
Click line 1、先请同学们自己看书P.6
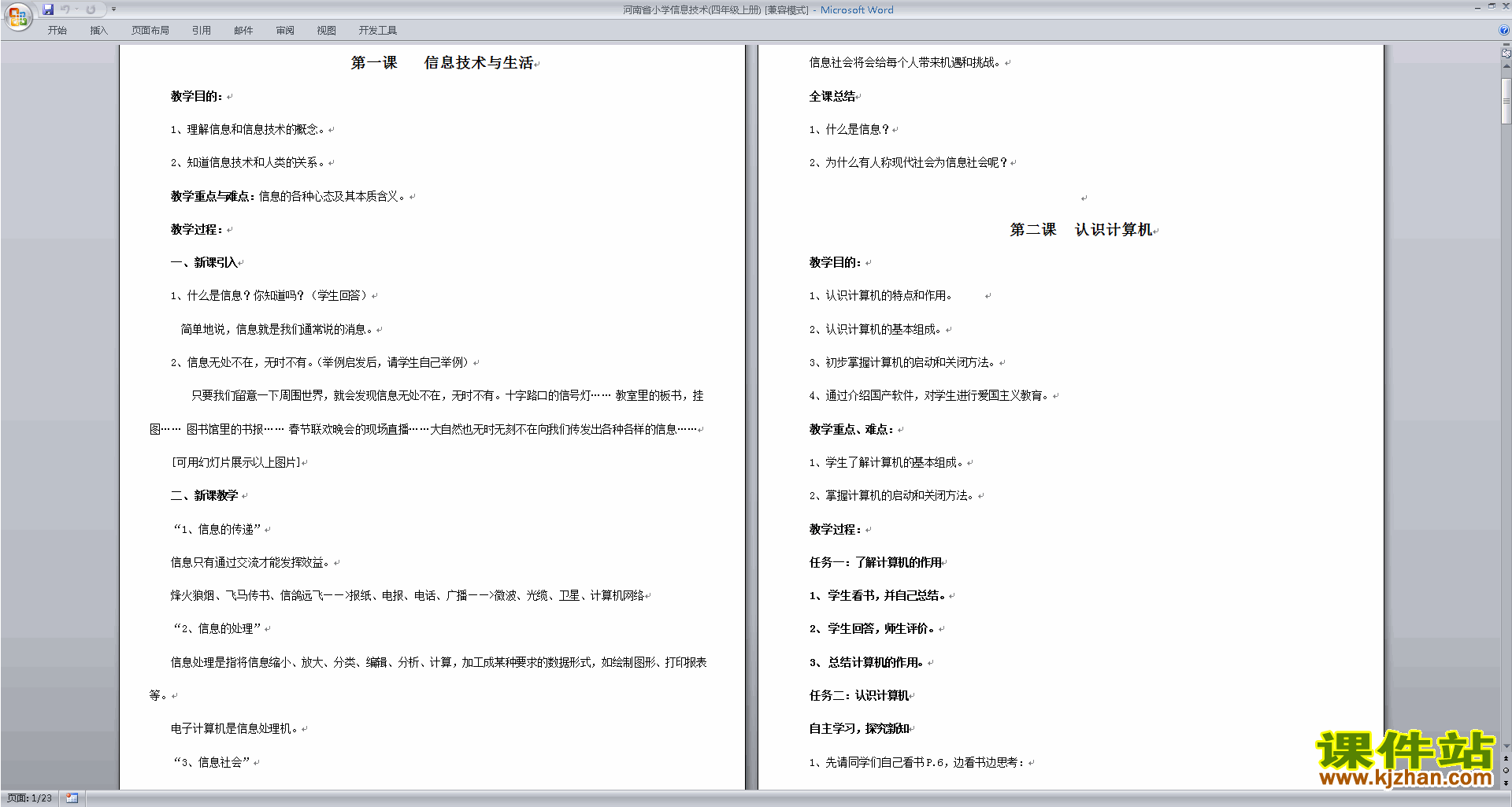pos(917,762)
